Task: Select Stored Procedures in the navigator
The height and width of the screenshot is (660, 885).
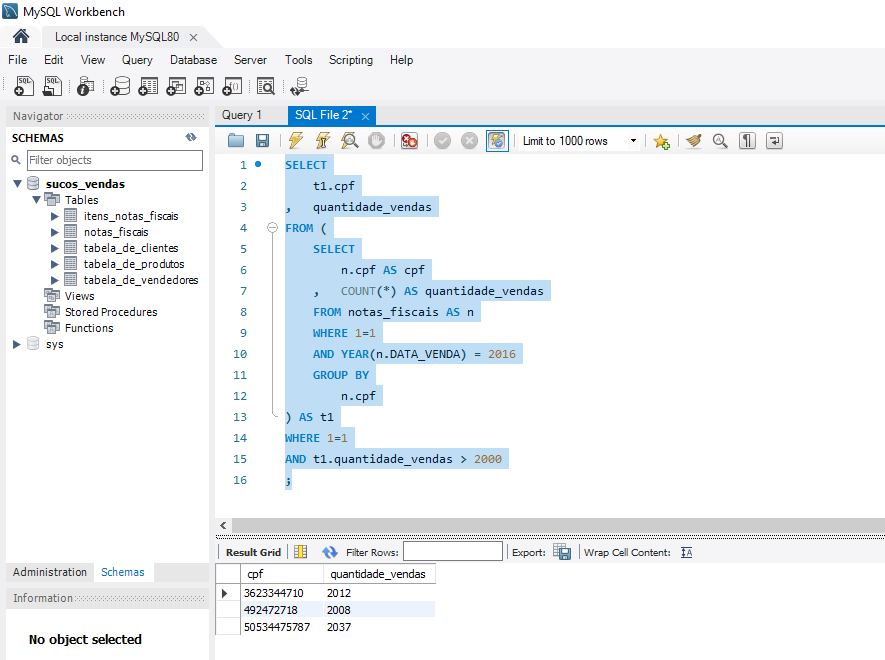Action: point(110,312)
